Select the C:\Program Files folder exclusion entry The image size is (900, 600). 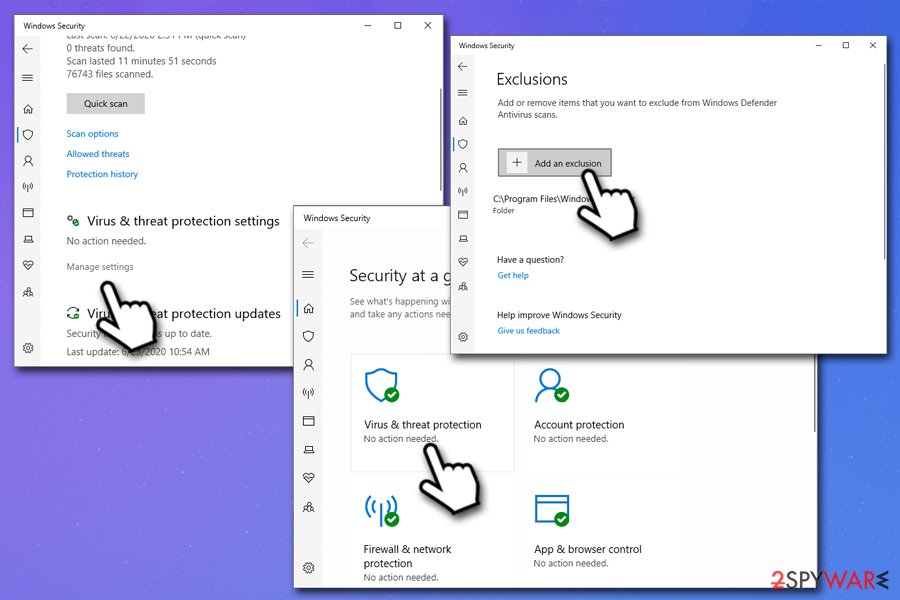tap(541, 204)
